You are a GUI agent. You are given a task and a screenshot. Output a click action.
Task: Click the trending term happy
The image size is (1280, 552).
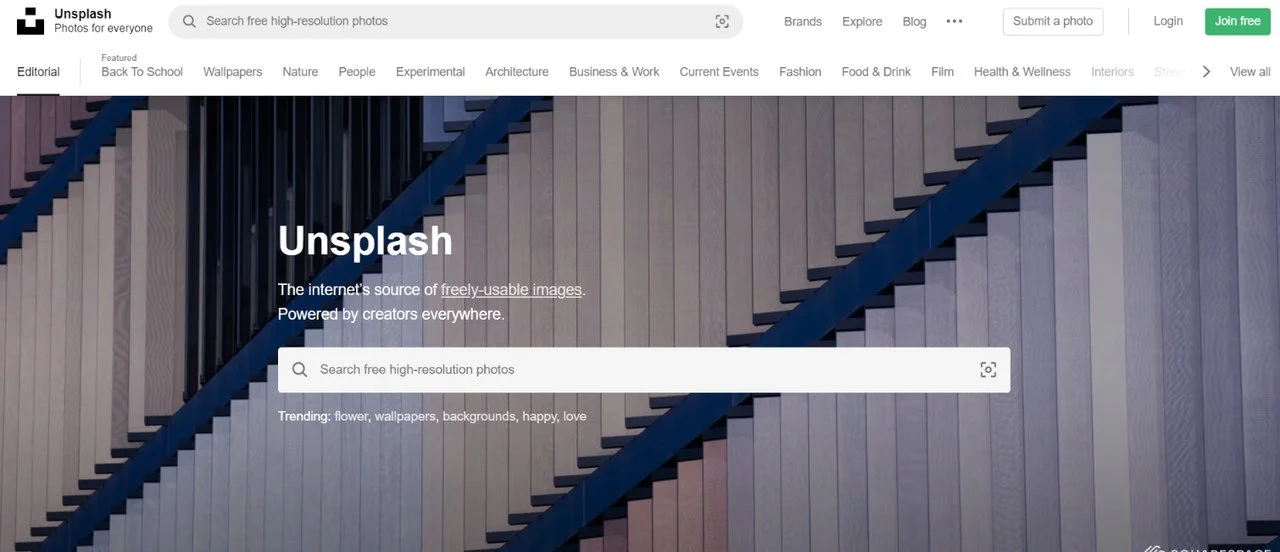[x=540, y=416]
